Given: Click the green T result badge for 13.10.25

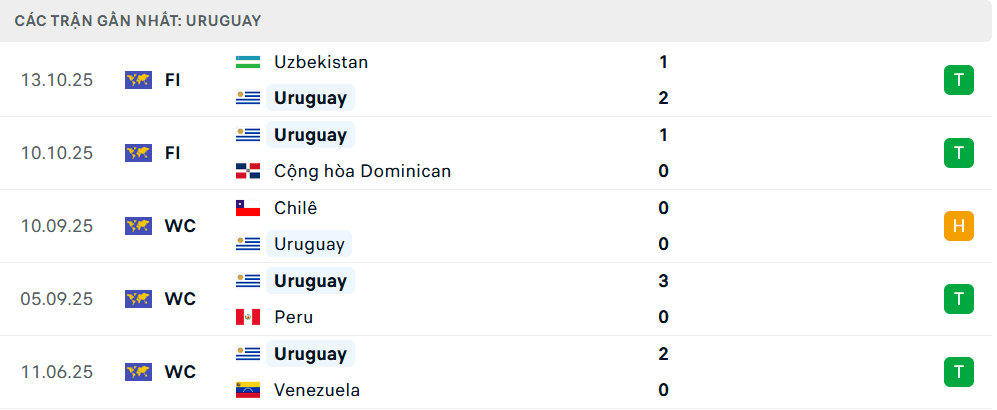Looking at the screenshot, I should coord(958,80).
